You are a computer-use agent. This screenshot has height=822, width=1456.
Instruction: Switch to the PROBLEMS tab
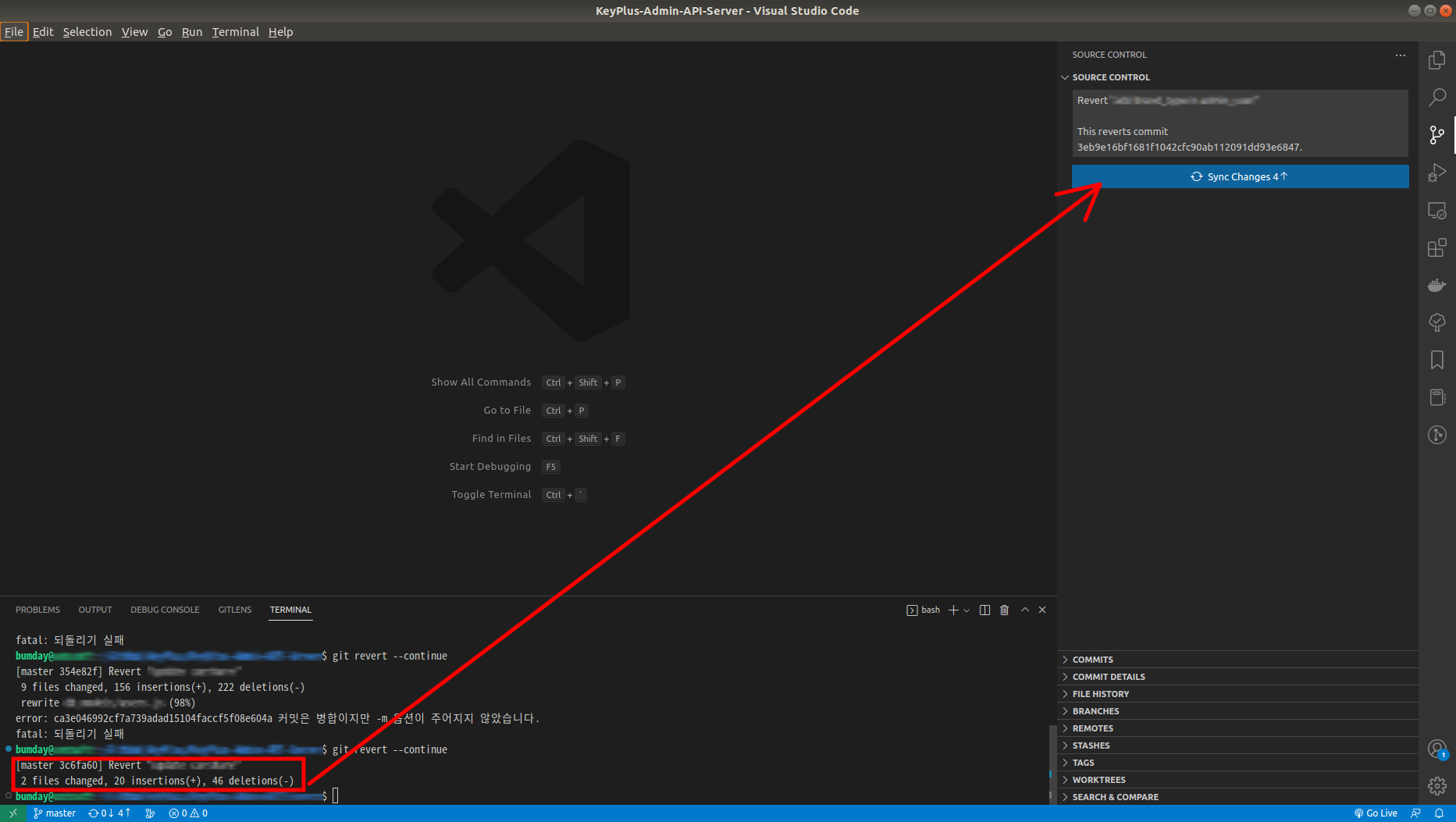point(37,610)
